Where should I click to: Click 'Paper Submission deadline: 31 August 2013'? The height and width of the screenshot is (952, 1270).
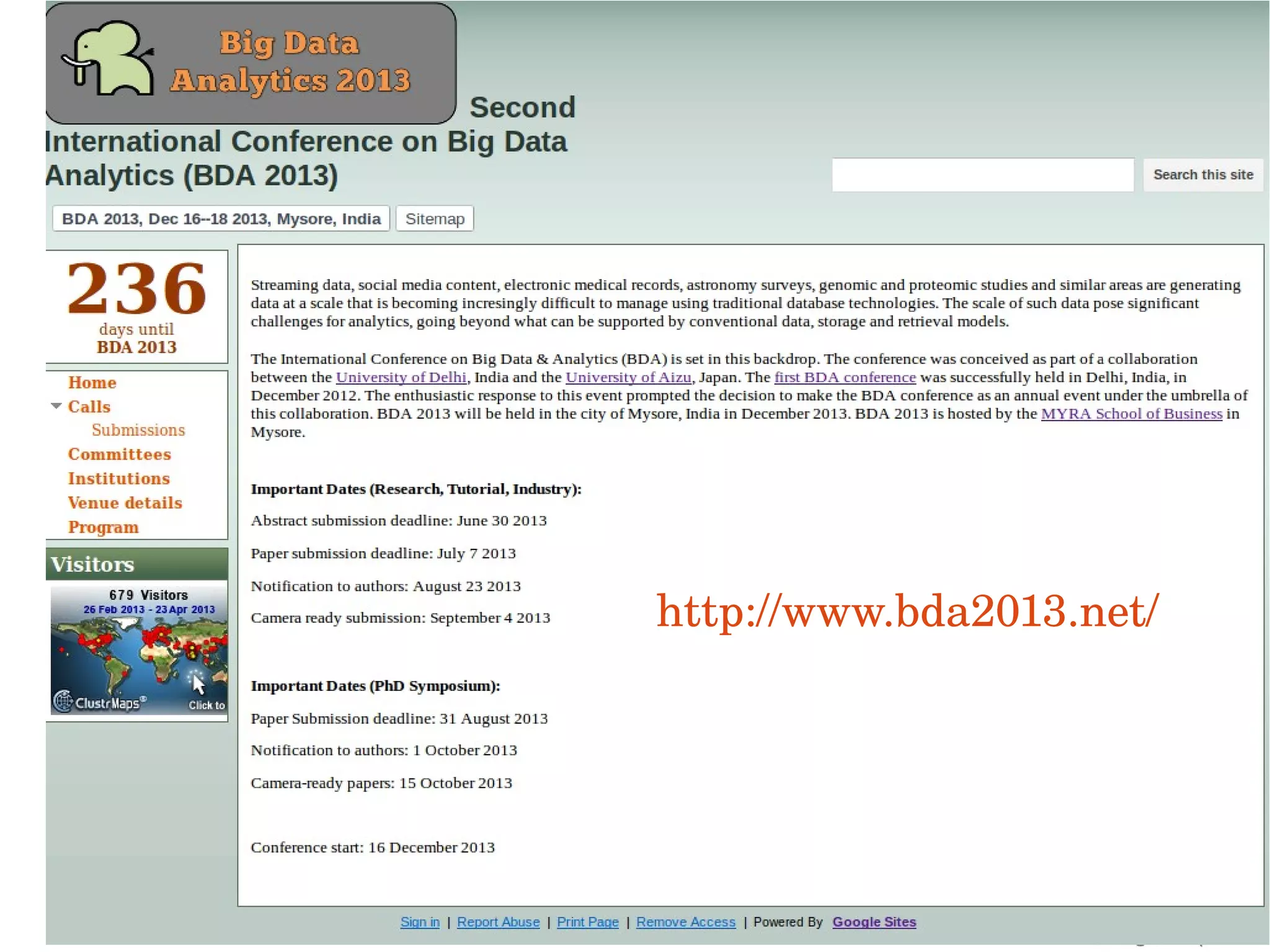coord(399,719)
